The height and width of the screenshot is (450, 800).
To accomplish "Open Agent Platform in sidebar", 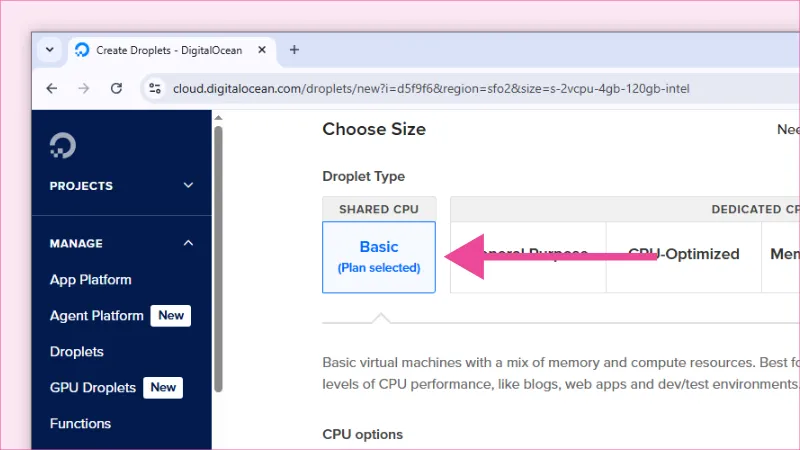I will click(96, 316).
